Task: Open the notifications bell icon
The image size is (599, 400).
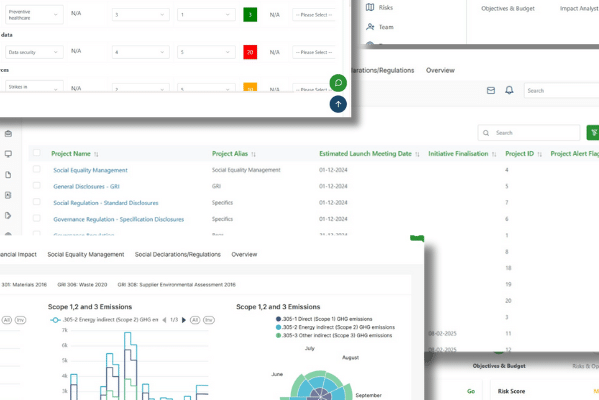Action: coord(509,90)
